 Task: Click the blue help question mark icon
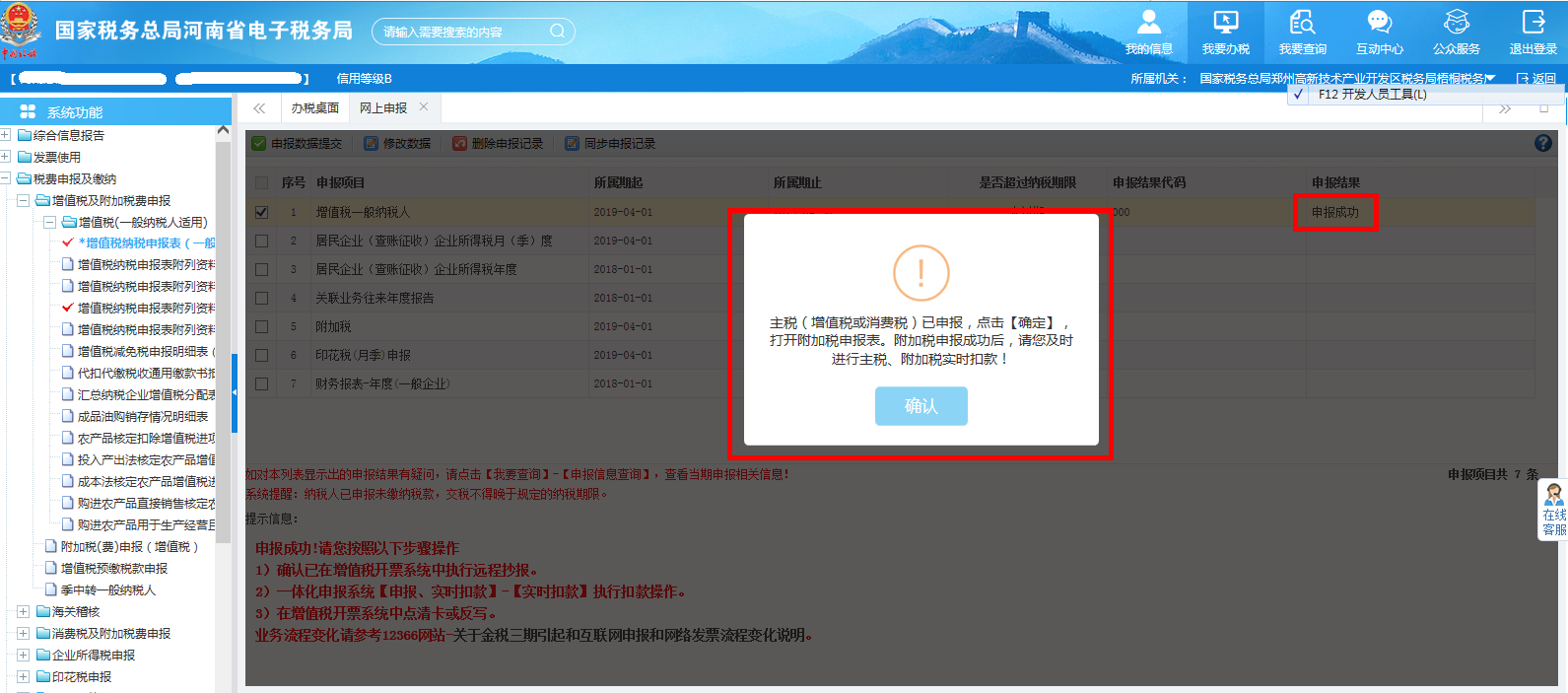coord(1543,143)
